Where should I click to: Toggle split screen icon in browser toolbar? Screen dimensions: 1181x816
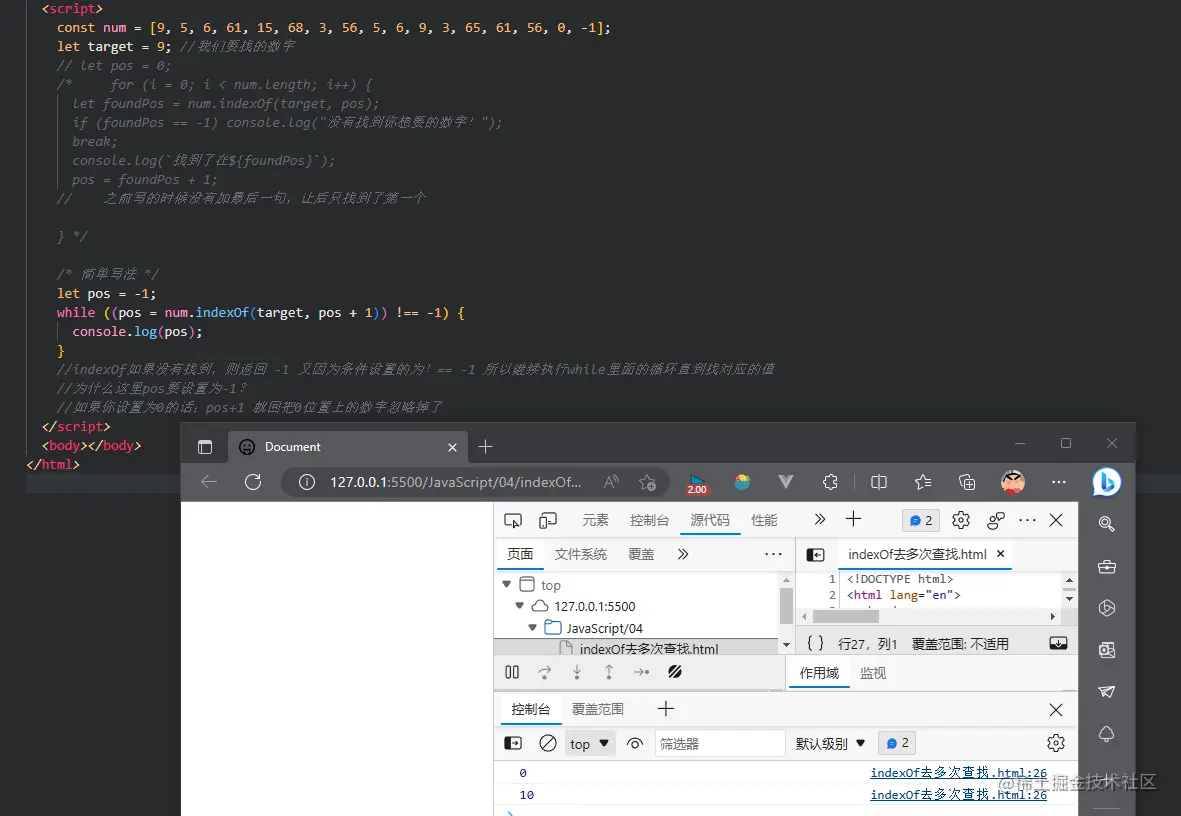click(878, 482)
